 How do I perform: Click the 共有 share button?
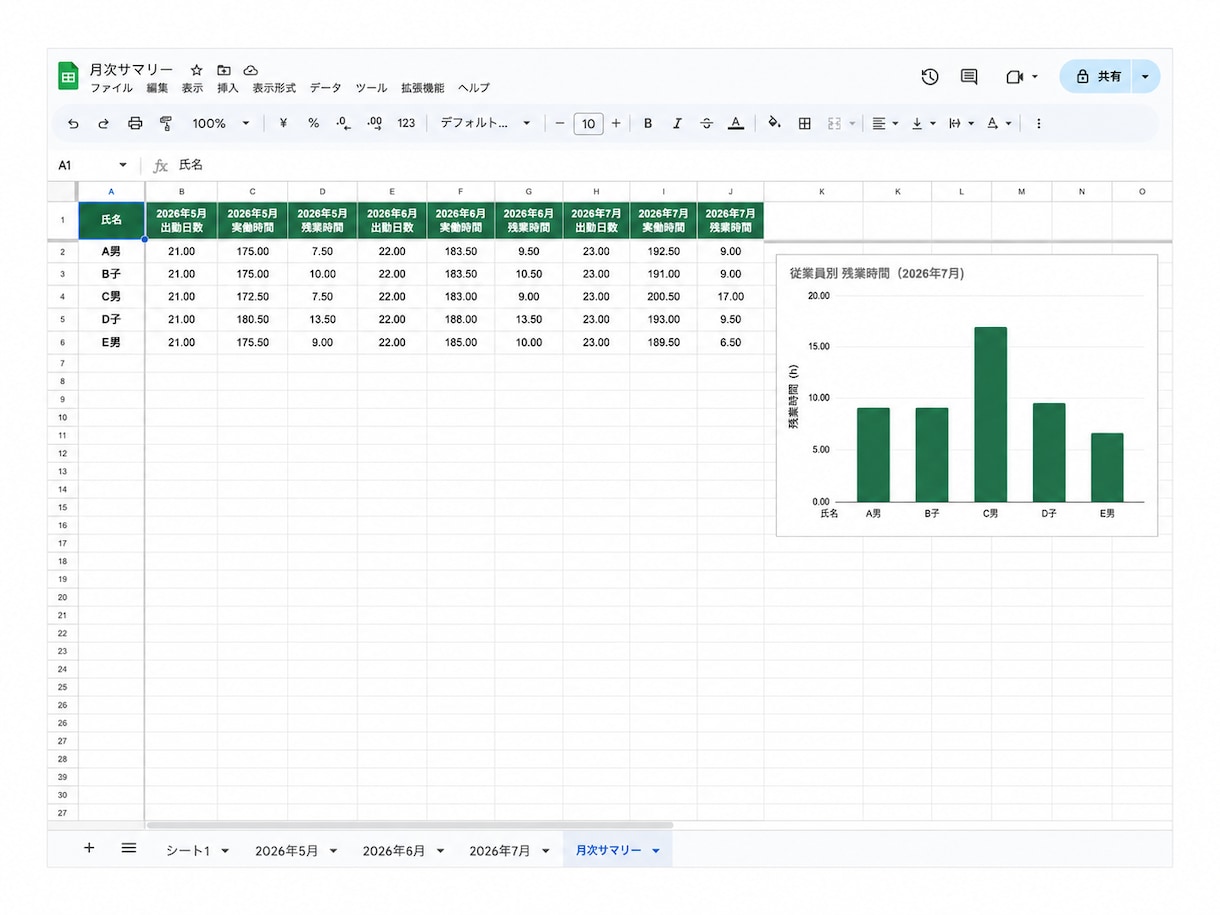[1097, 77]
